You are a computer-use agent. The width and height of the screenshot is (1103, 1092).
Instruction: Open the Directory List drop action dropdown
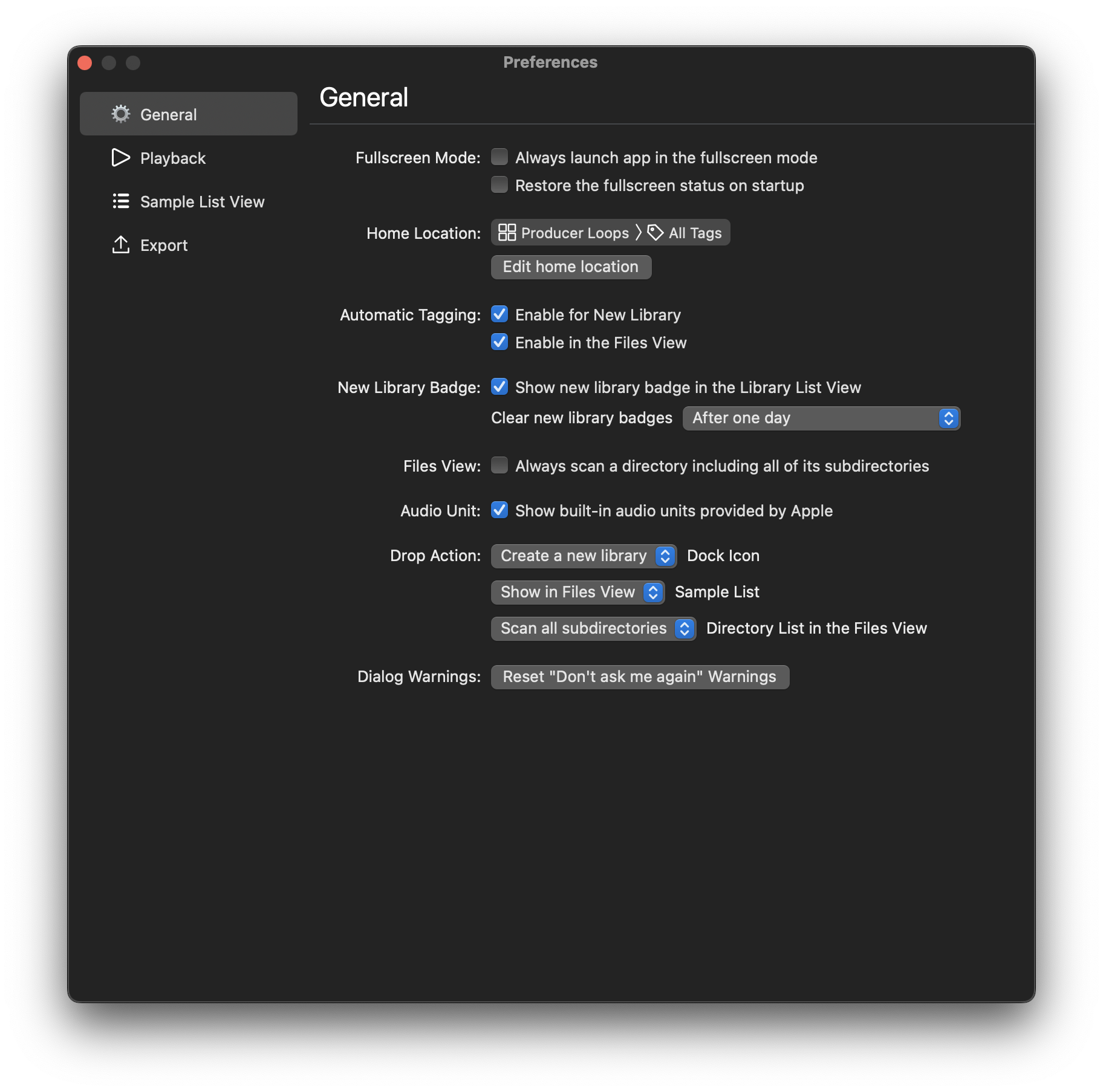coord(593,629)
